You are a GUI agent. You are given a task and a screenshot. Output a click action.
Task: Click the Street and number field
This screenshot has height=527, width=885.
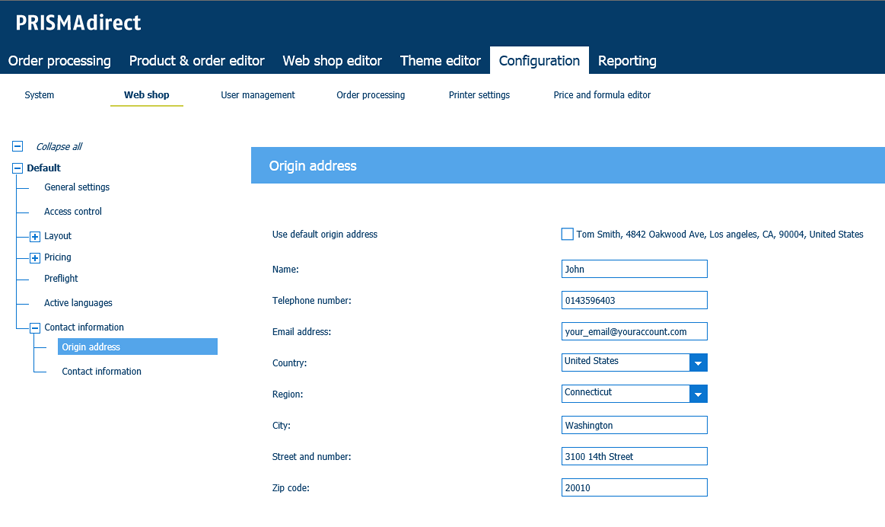point(634,456)
